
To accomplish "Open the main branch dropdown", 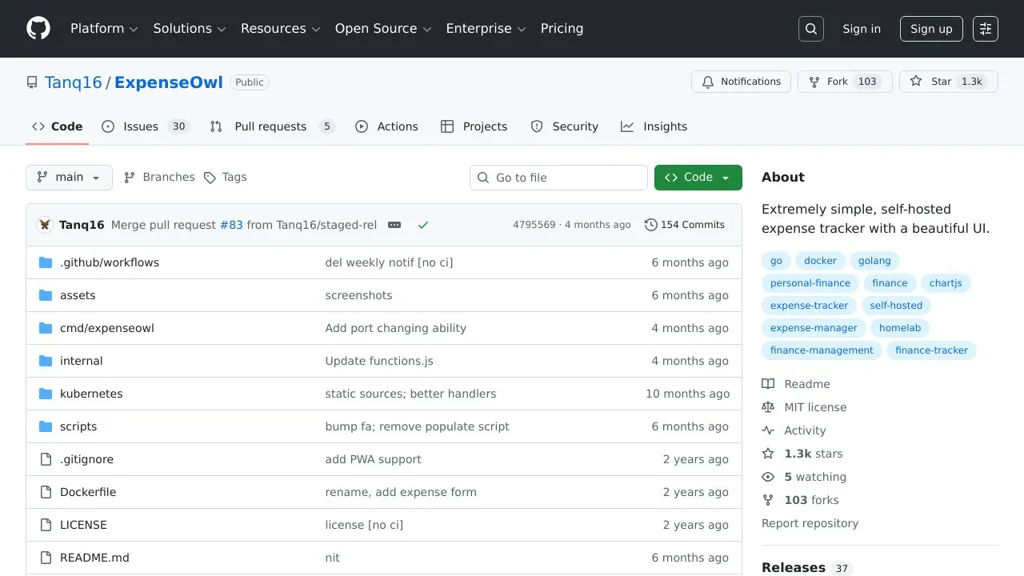I will (x=69, y=177).
